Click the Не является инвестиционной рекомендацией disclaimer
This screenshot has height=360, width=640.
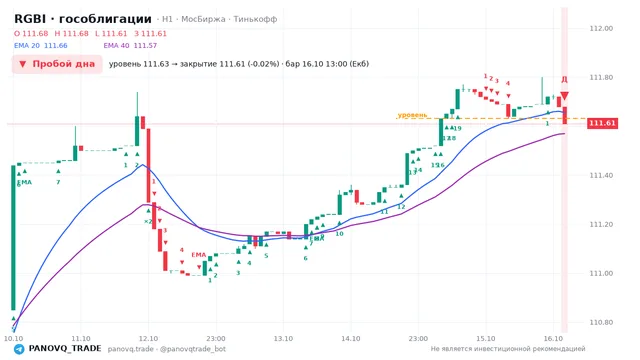click(x=508, y=349)
